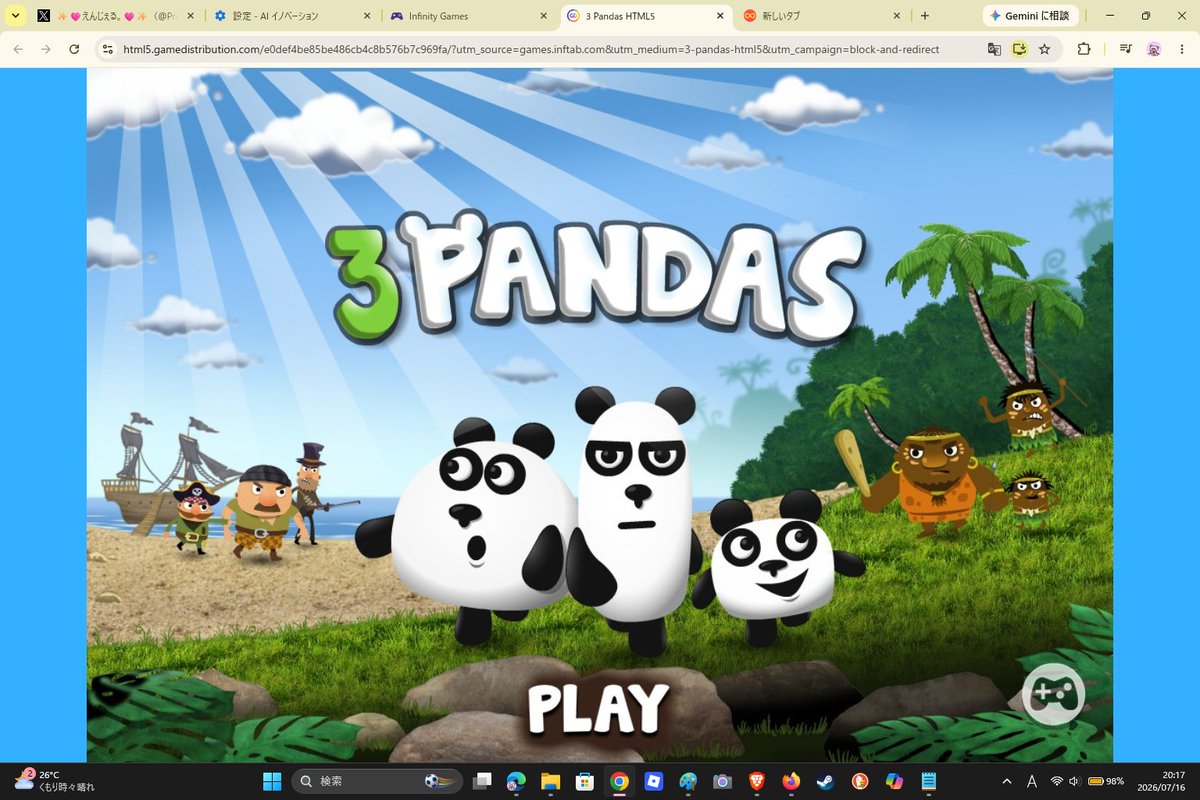This screenshot has width=1200, height=800.
Task: Start the game with the PLAY button
Action: (598, 708)
